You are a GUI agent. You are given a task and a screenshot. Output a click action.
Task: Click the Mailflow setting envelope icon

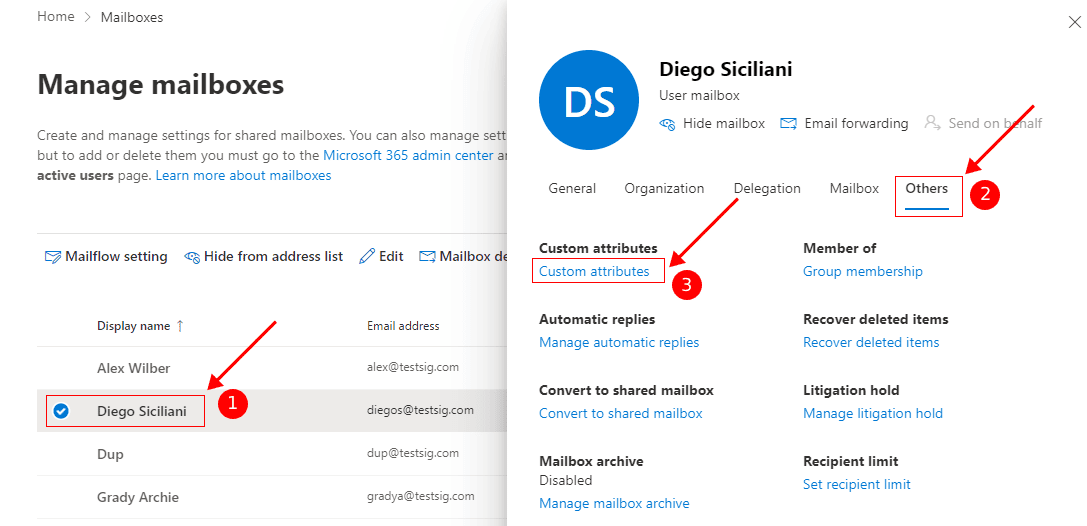tap(53, 257)
